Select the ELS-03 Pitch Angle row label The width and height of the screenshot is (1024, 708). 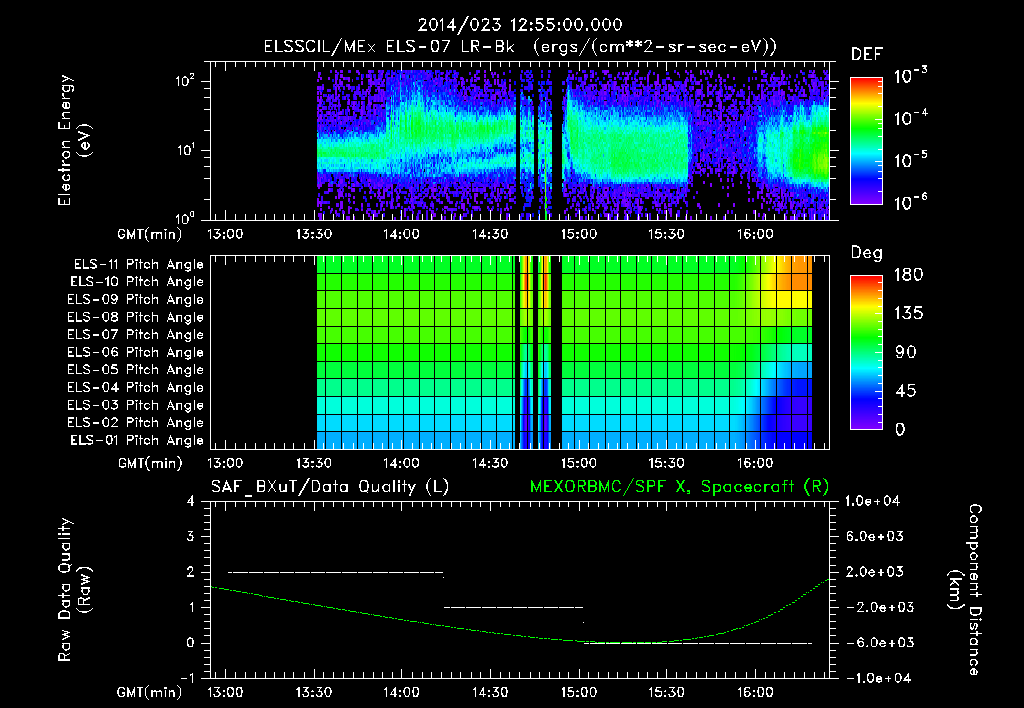coord(136,406)
